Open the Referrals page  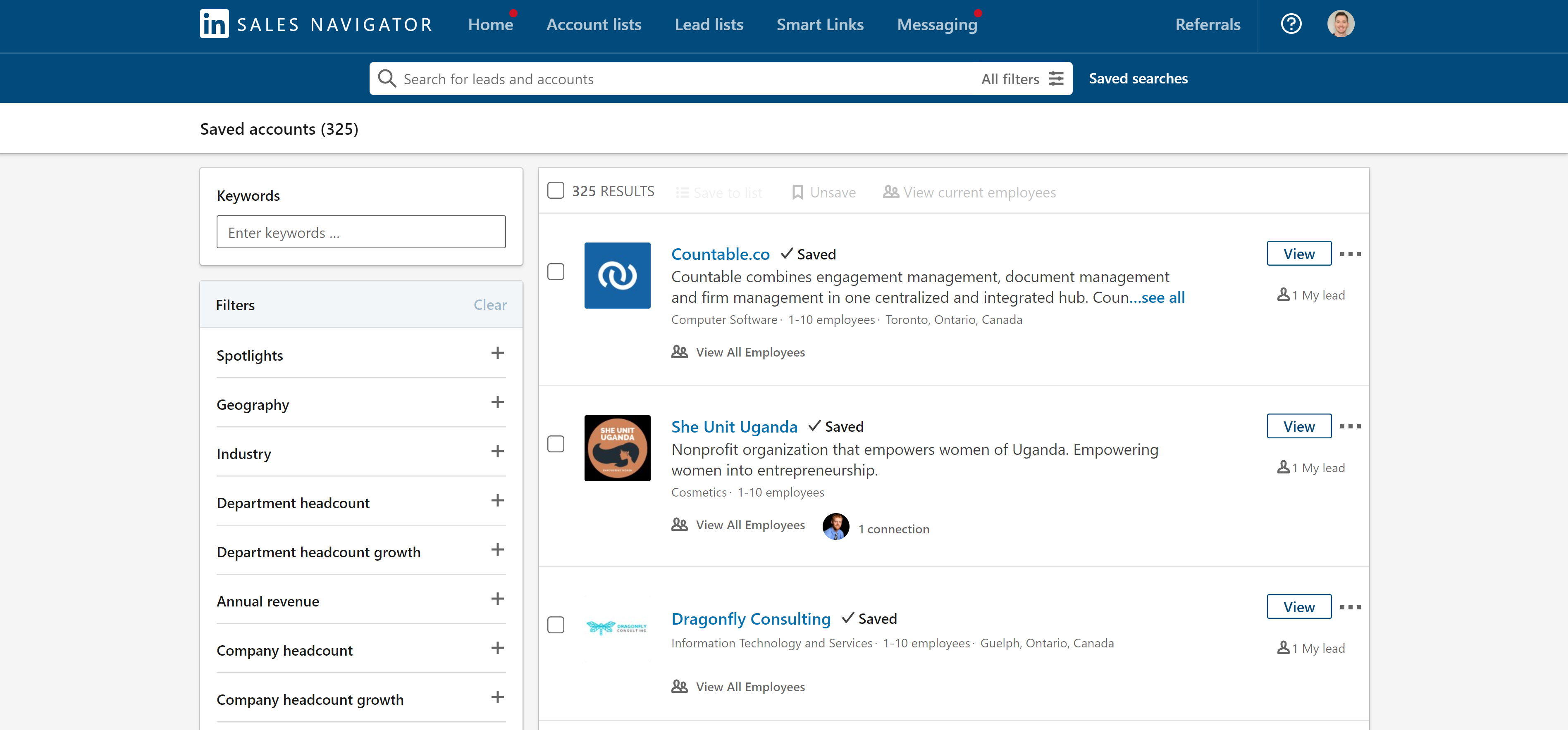1208,24
